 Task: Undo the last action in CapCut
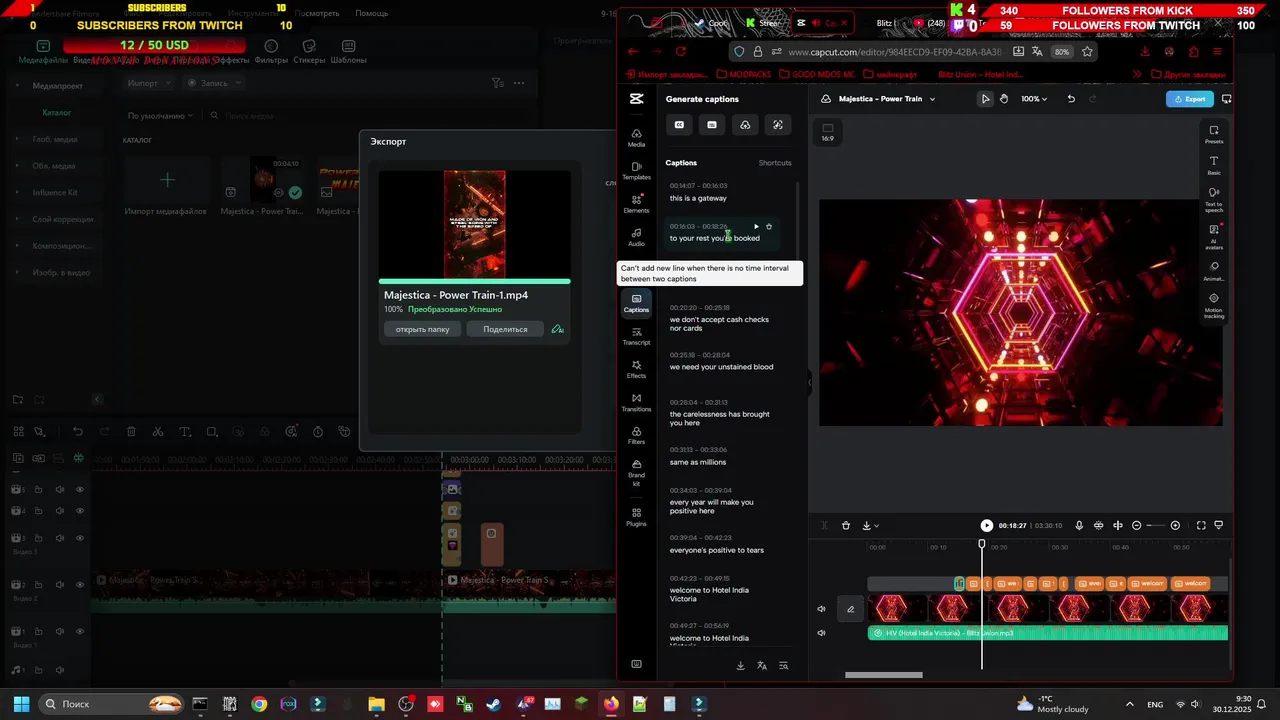point(1071,99)
